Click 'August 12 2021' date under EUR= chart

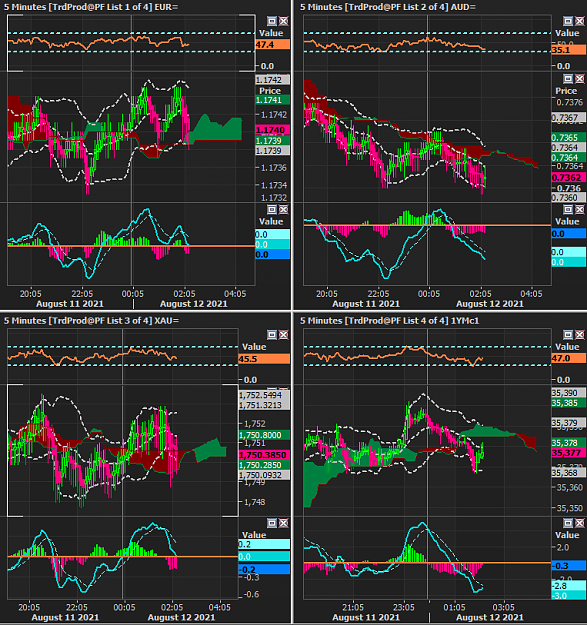(x=194, y=304)
